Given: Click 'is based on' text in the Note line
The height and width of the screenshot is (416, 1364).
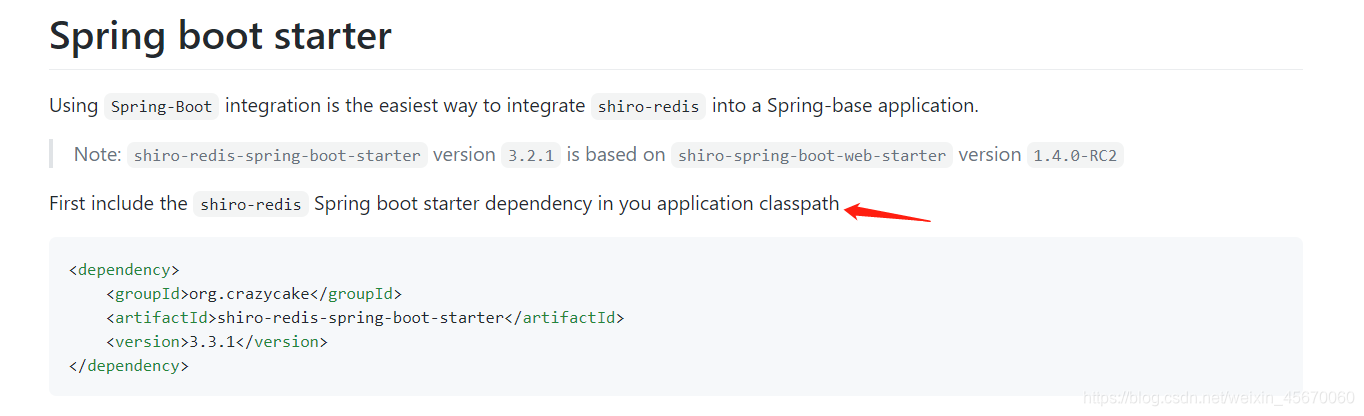Looking at the screenshot, I should click(616, 155).
